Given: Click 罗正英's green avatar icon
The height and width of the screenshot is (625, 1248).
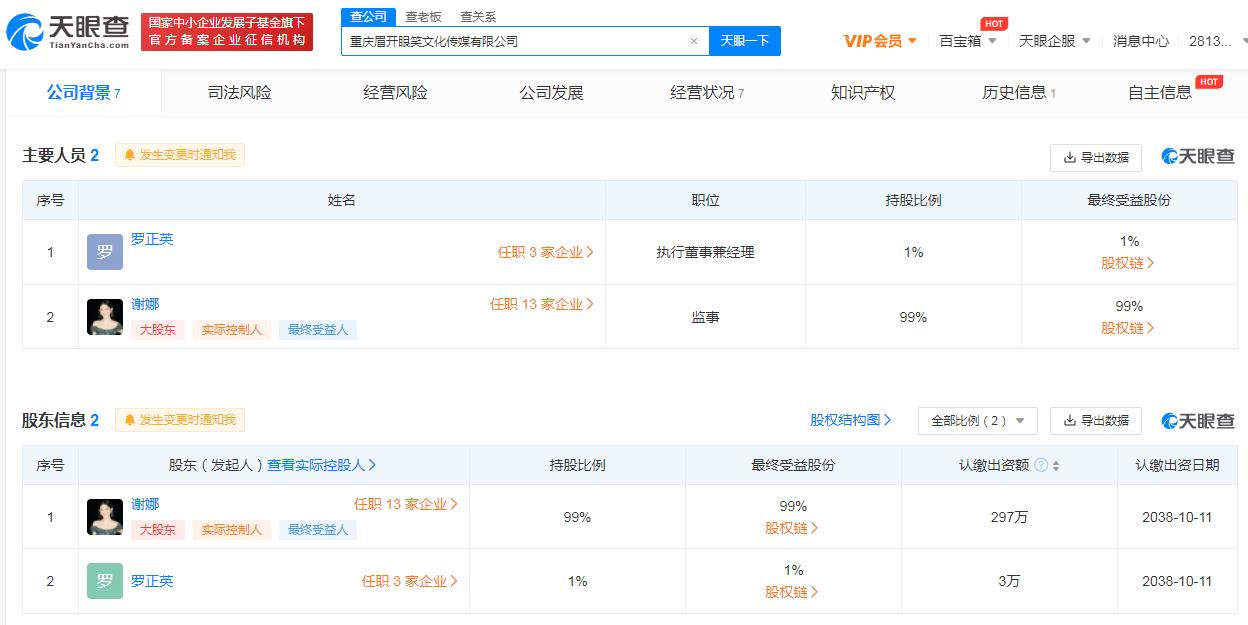Looking at the screenshot, I should click(104, 580).
